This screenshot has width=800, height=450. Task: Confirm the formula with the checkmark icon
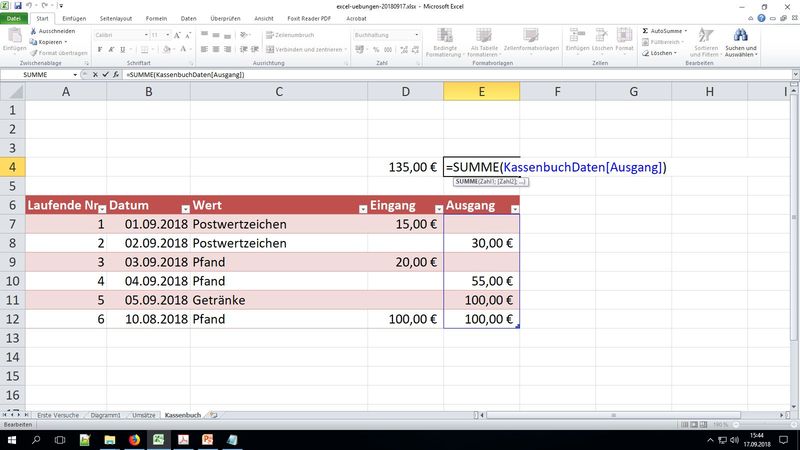105,76
